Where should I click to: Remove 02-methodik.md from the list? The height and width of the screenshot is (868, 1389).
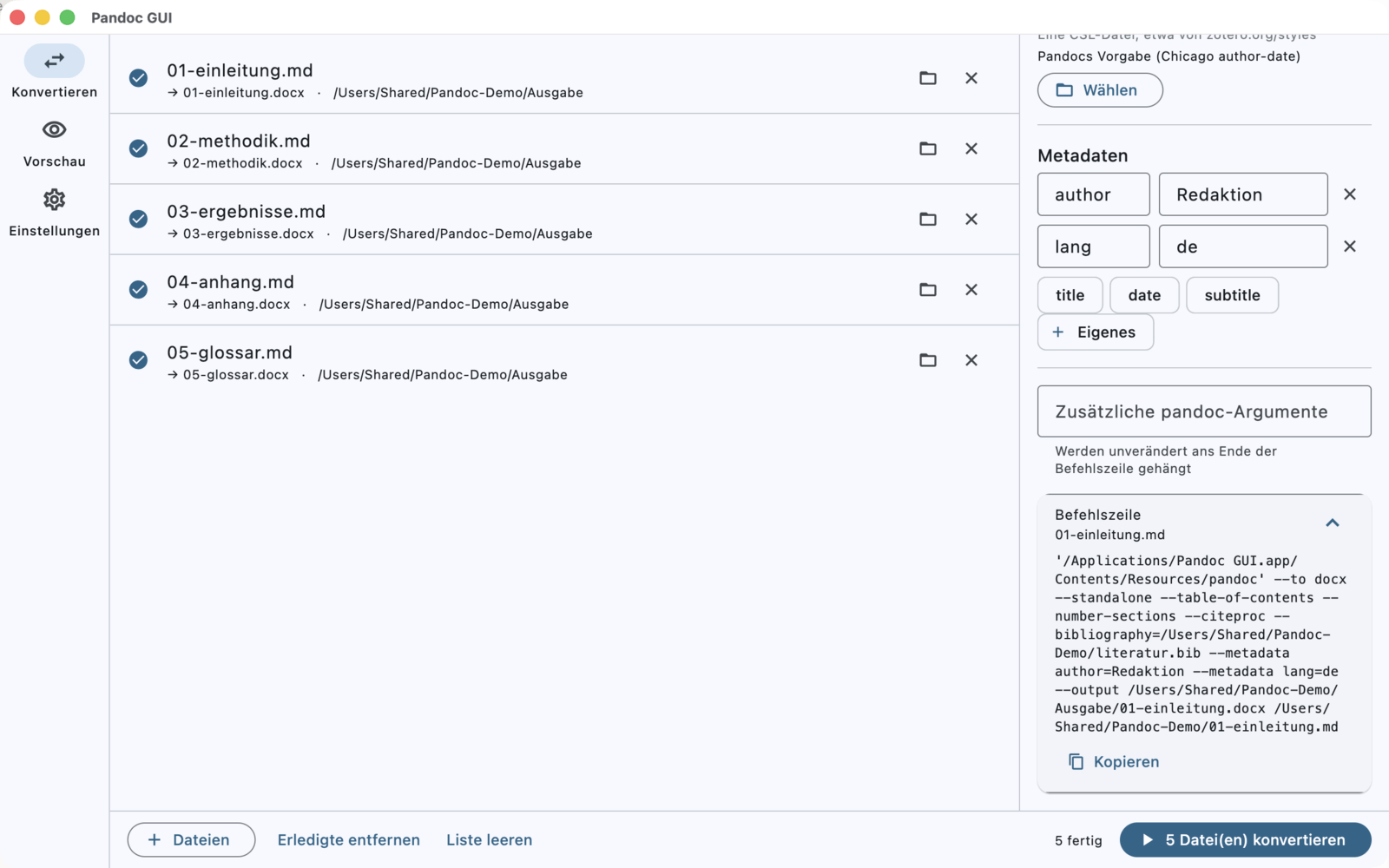pyautogui.click(x=971, y=148)
